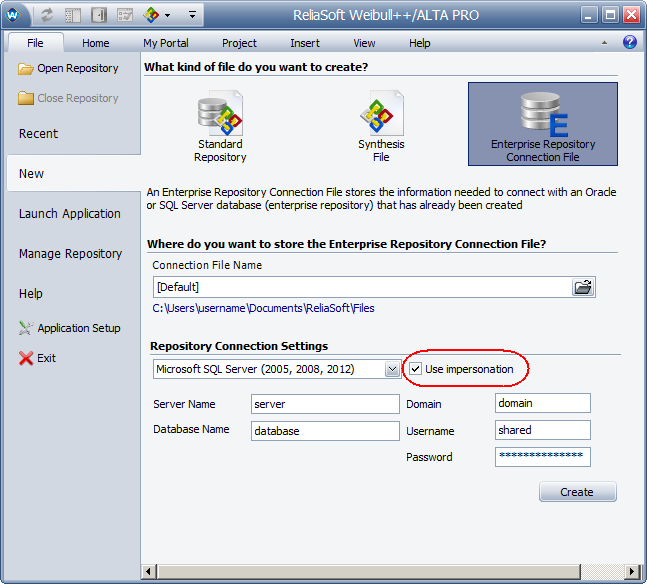Screen dimensions: 647x584
Task: Click the horizontal scrollbar right arrow
Action: 631,572
